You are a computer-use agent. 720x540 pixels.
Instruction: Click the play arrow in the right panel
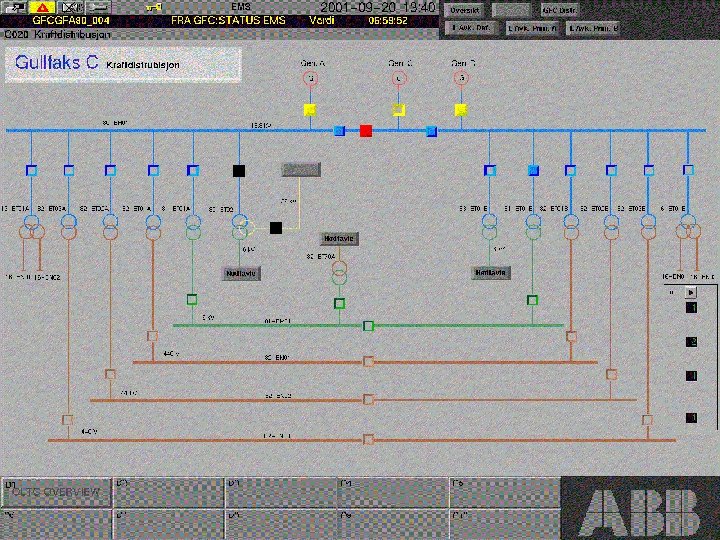click(x=691, y=292)
